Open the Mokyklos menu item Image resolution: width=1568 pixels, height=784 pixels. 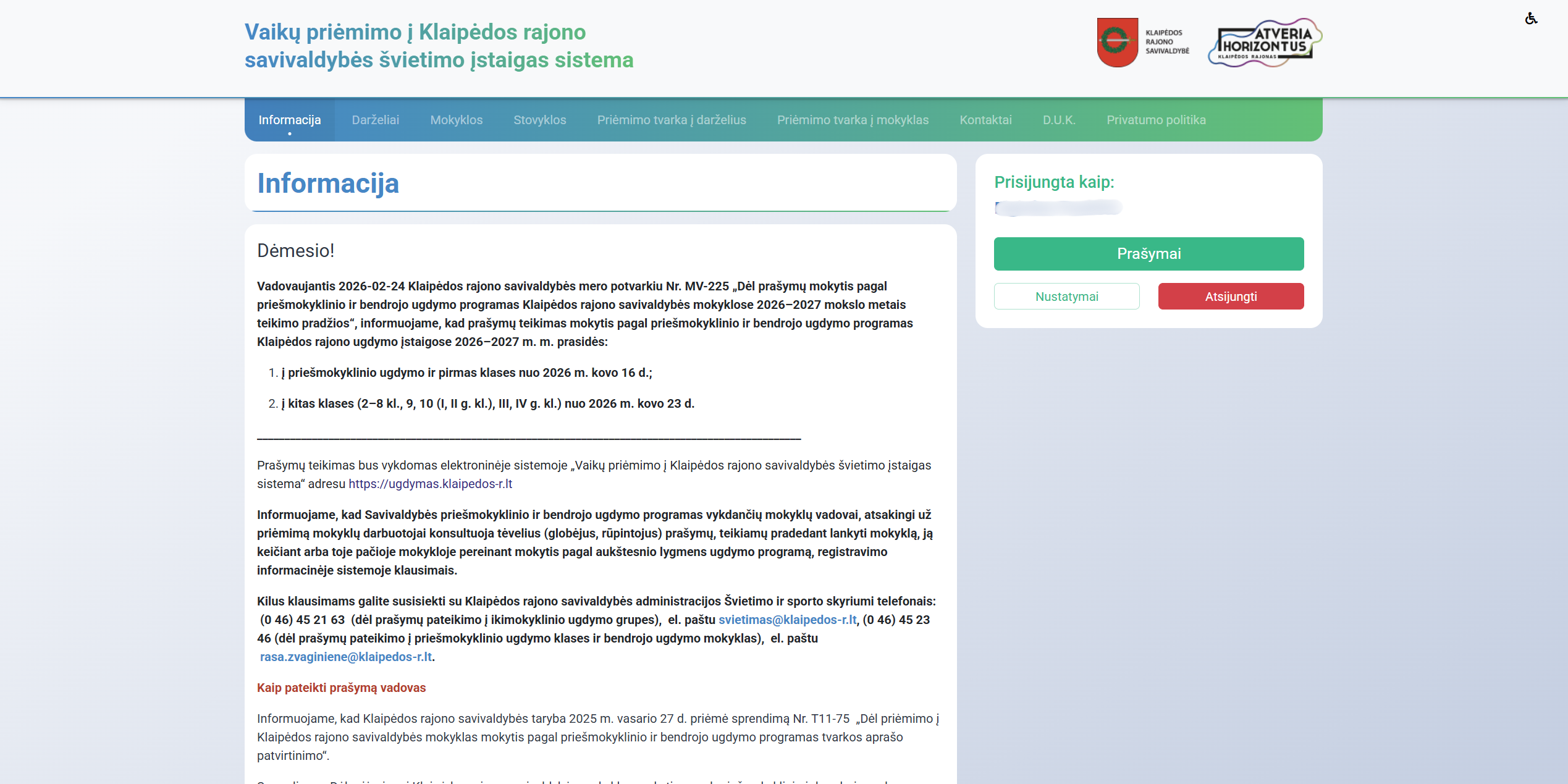coord(457,120)
